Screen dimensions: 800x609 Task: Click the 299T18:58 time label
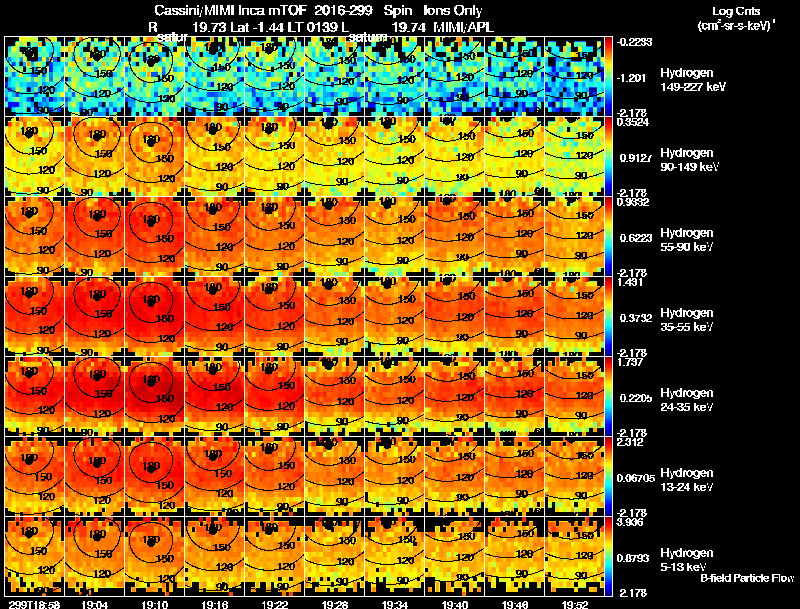coord(34,604)
